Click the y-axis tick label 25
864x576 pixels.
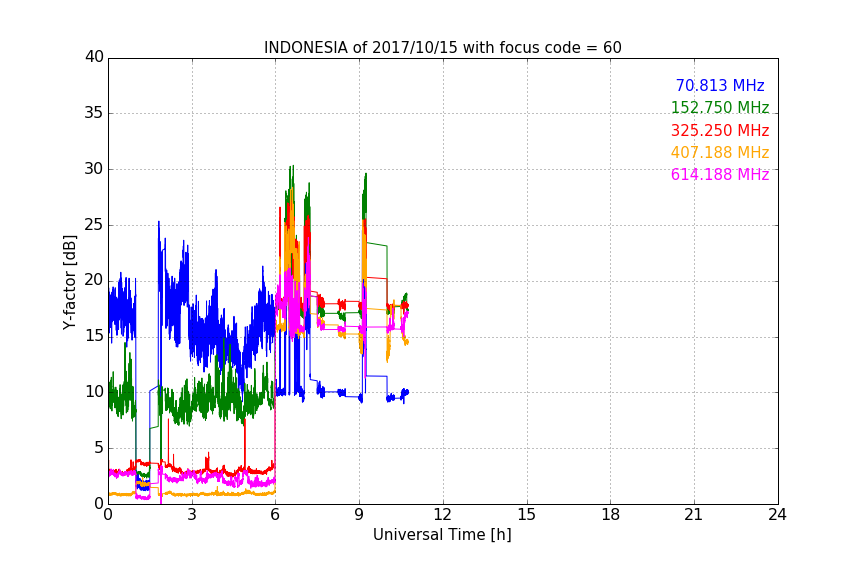pyautogui.click(x=94, y=224)
